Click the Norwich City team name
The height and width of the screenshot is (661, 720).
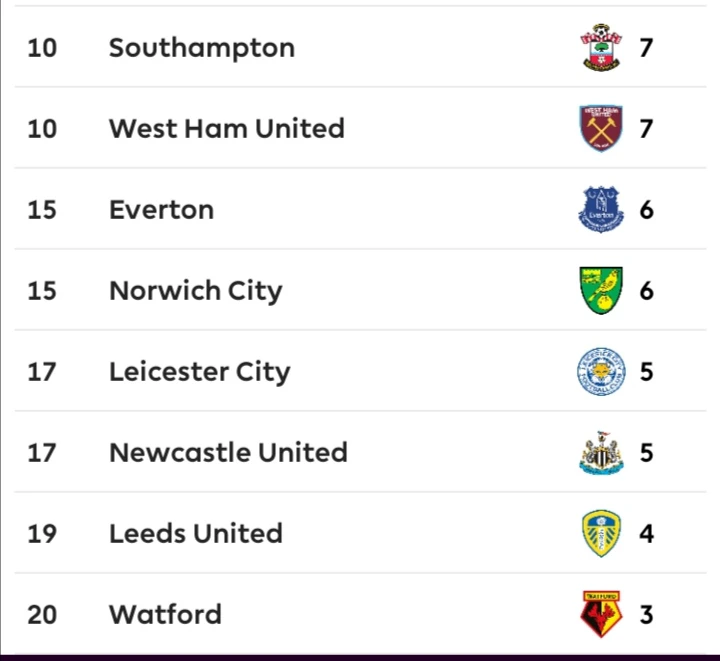pyautogui.click(x=196, y=290)
